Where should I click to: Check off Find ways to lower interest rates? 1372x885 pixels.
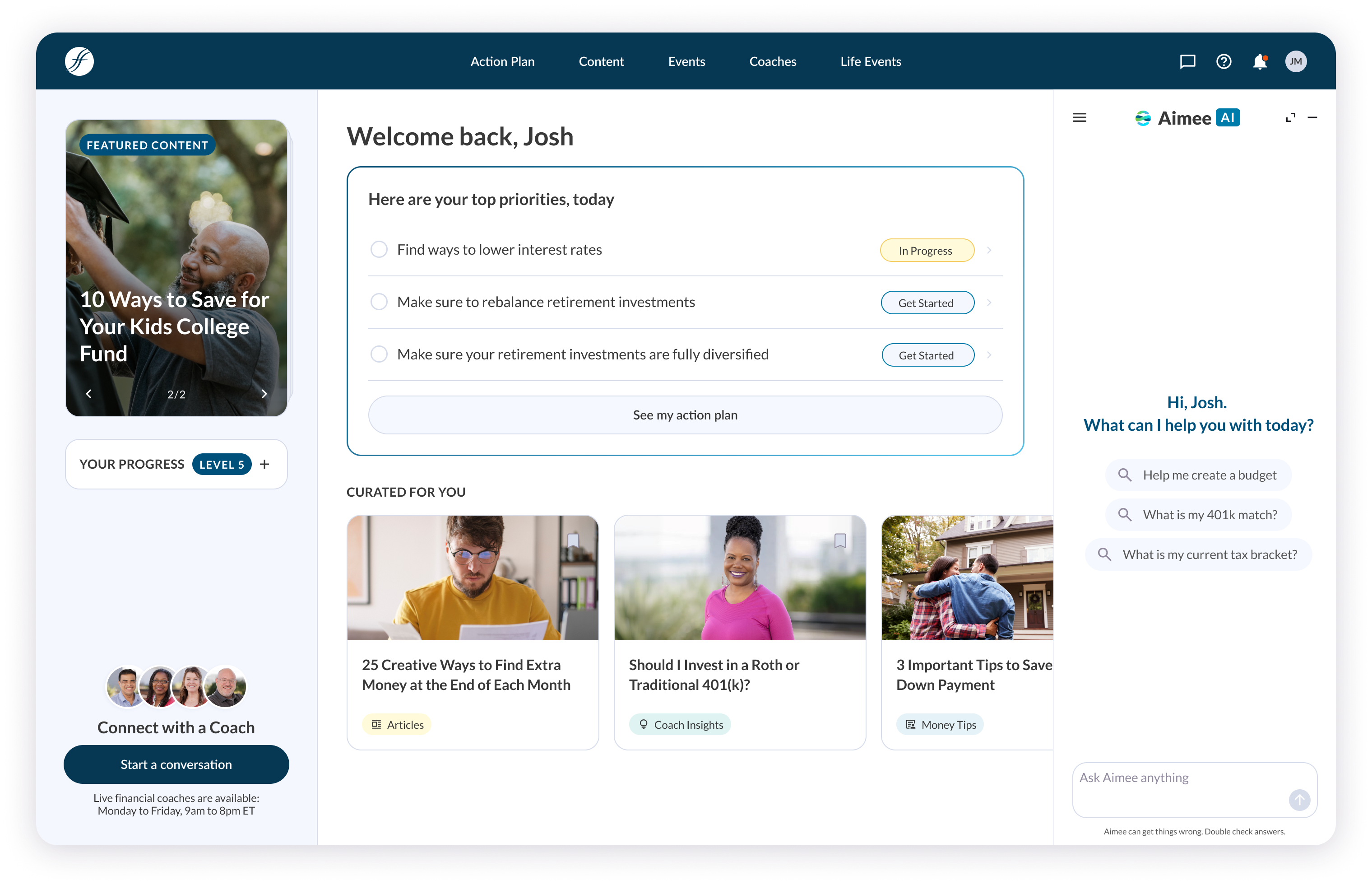coord(379,249)
